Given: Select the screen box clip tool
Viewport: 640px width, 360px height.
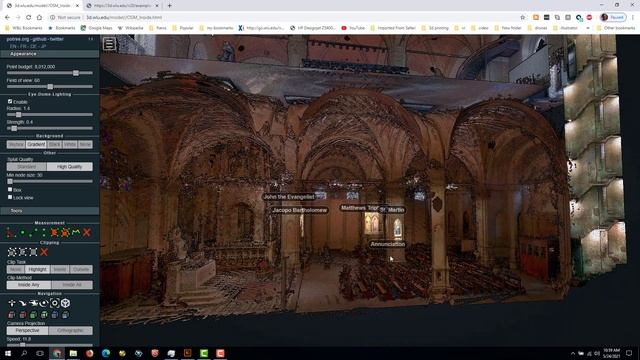Looking at the screenshot, I should click(33, 252).
